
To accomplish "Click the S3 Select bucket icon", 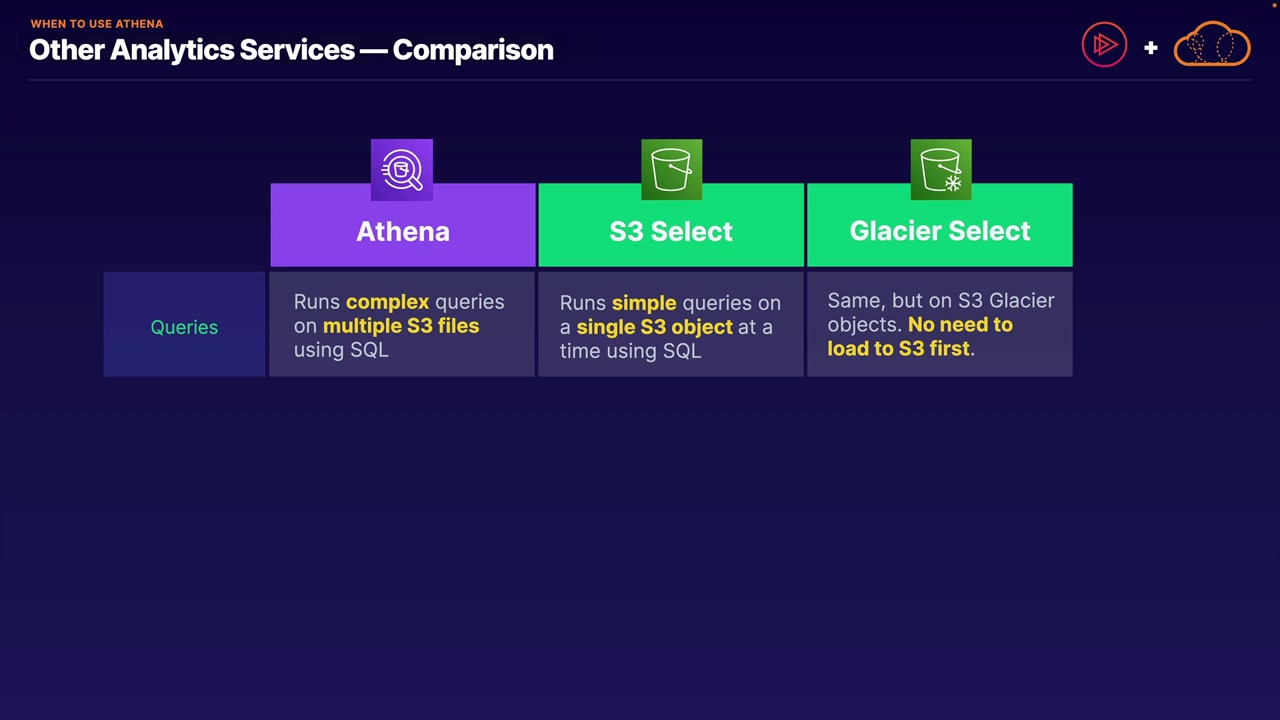I will click(x=671, y=170).
